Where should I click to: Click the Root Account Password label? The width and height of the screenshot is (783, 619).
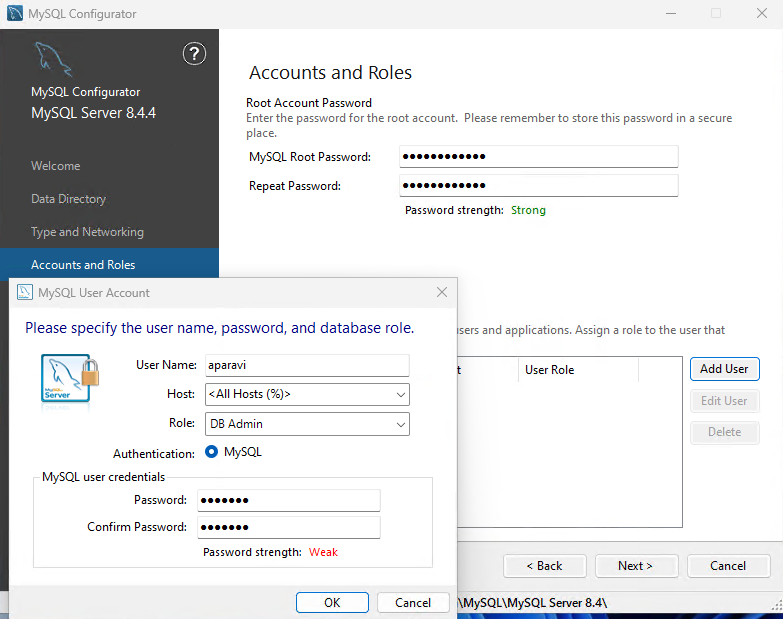coord(309,103)
